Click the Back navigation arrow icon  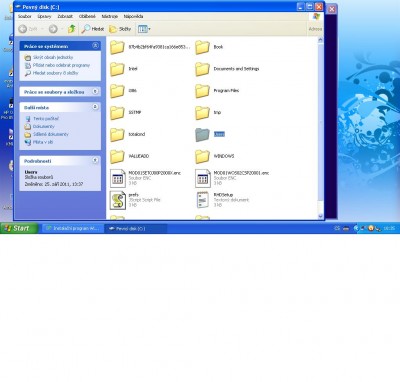(23, 29)
